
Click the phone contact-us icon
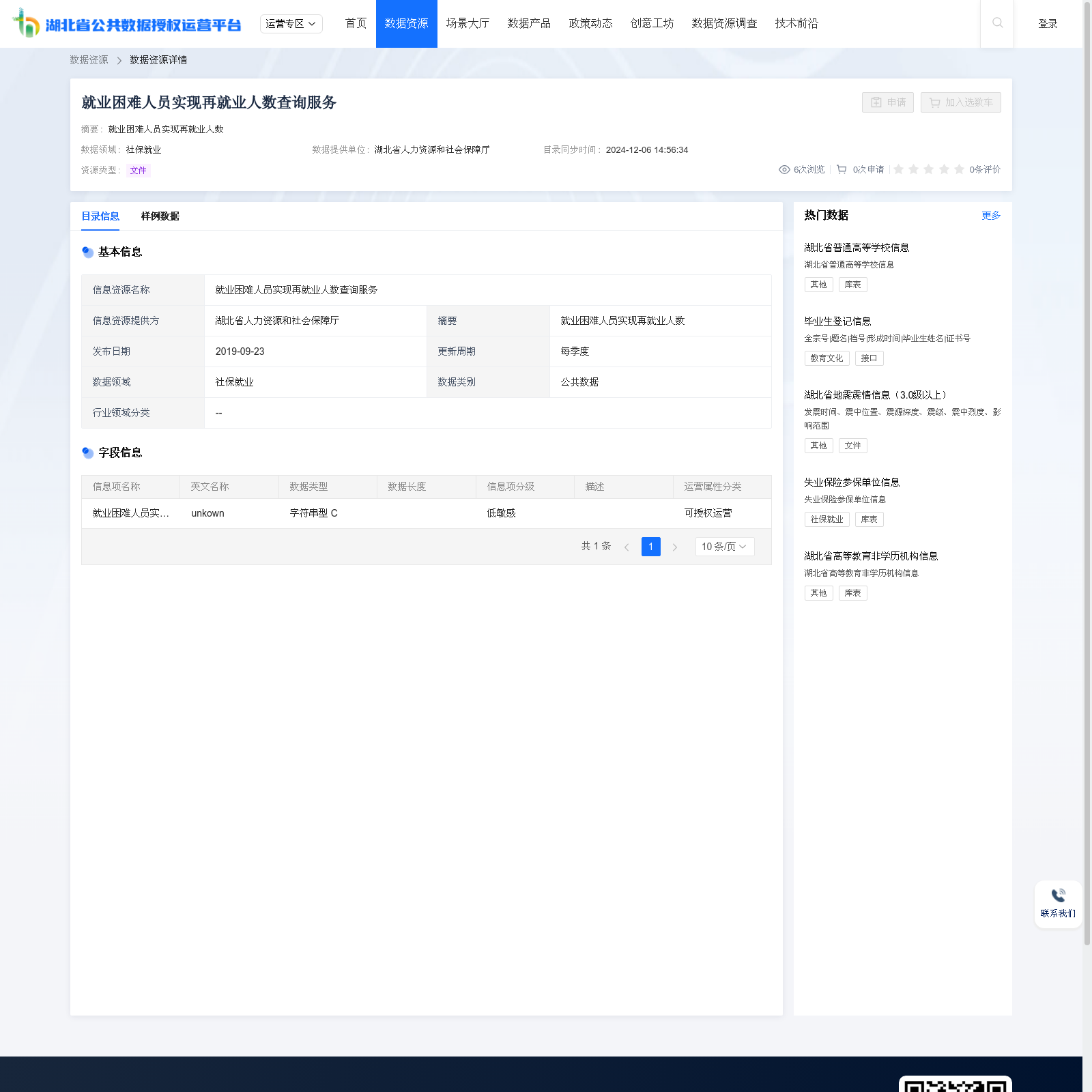(1058, 895)
